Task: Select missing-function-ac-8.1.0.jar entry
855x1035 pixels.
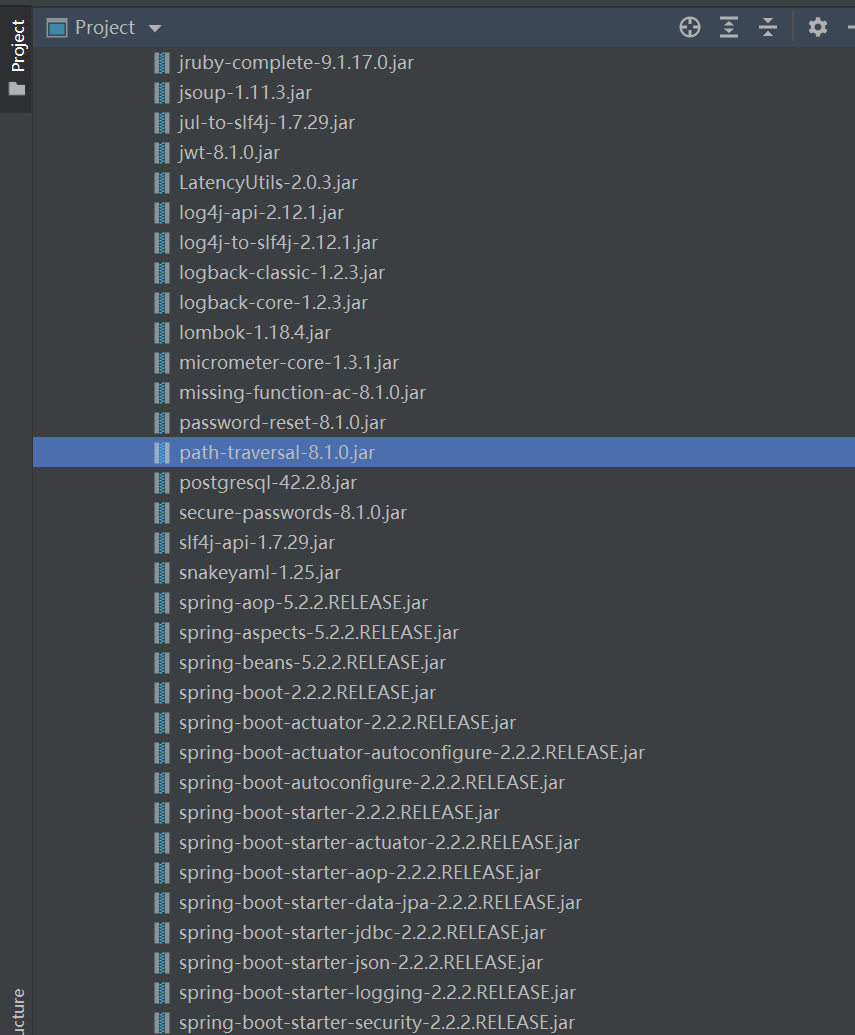Action: [x=302, y=393]
